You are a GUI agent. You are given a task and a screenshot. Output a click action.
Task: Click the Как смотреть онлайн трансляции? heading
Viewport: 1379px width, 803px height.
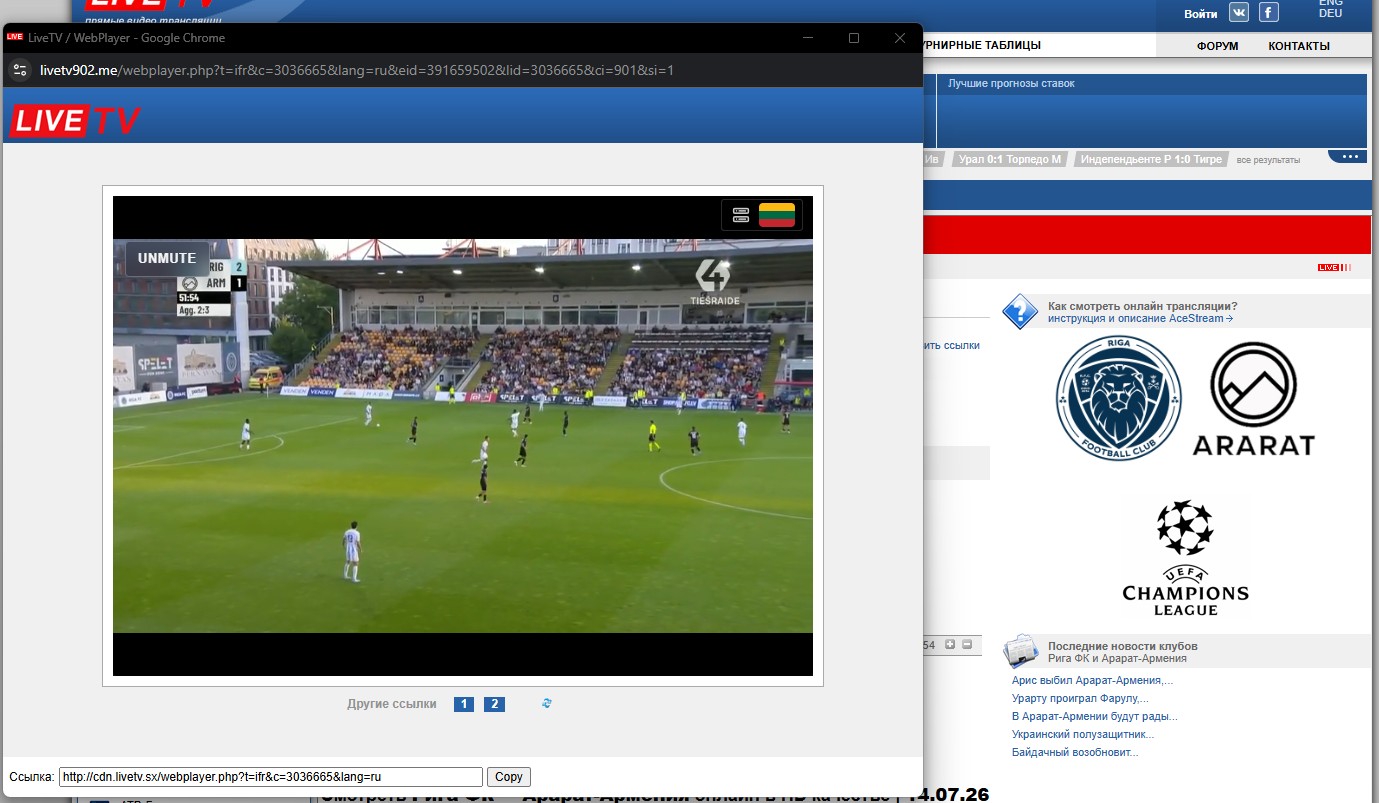[1142, 306]
